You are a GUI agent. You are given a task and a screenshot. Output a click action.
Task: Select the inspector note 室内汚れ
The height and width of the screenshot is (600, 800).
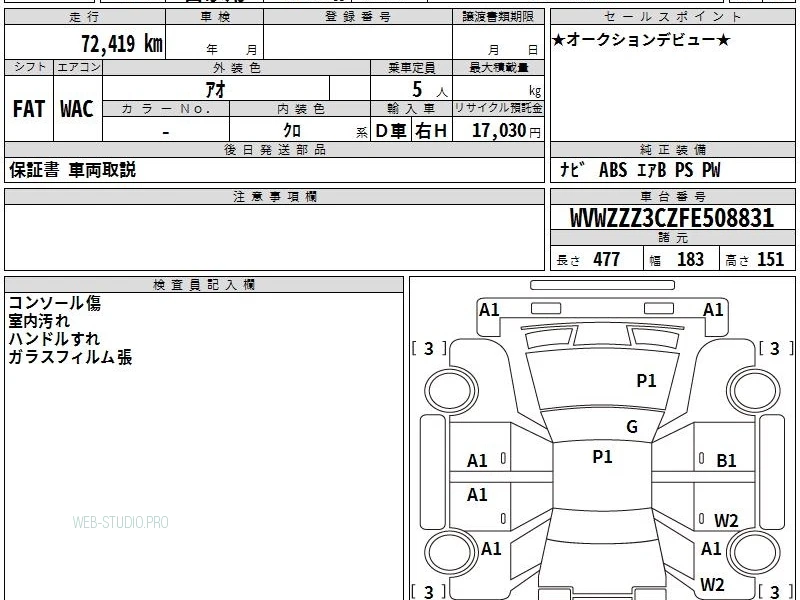point(39,321)
